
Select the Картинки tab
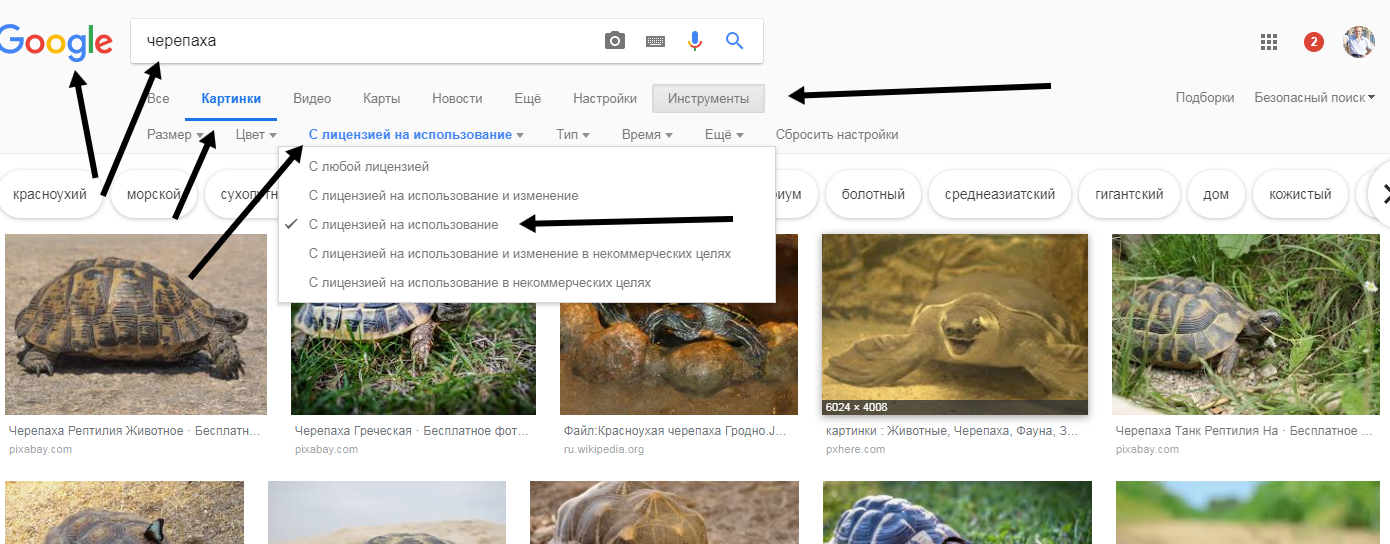point(231,98)
